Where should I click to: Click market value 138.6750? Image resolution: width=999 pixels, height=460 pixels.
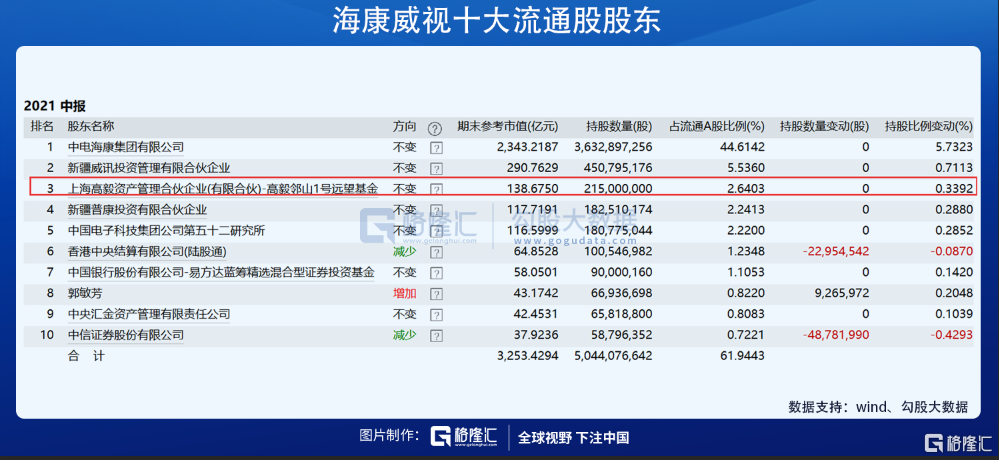531,189
